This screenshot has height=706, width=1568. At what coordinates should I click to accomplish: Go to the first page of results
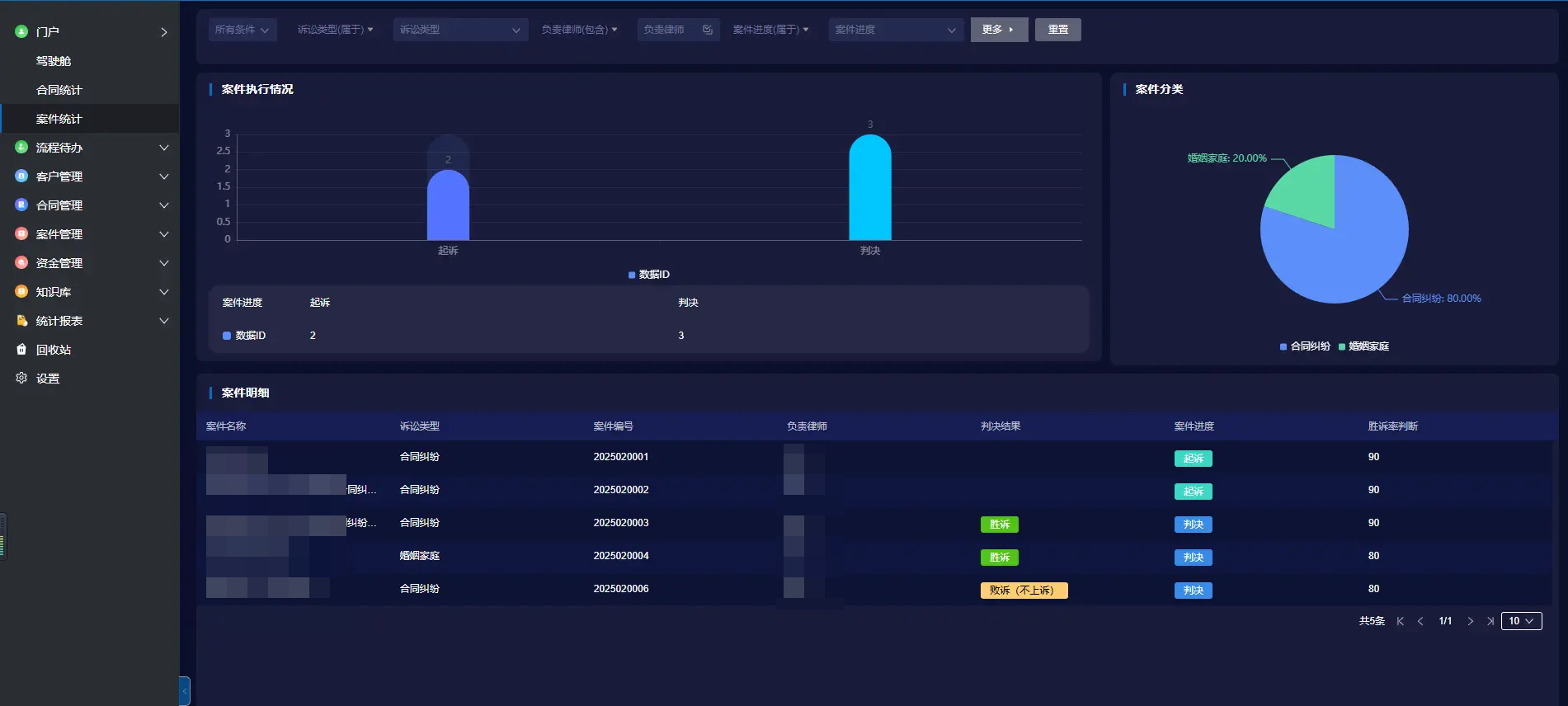(1400, 622)
